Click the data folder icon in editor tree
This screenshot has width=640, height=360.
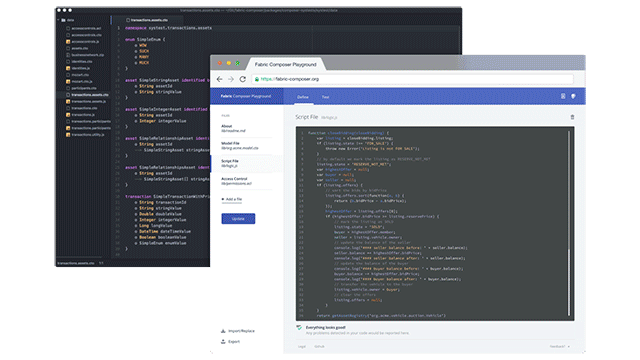tap(63, 20)
